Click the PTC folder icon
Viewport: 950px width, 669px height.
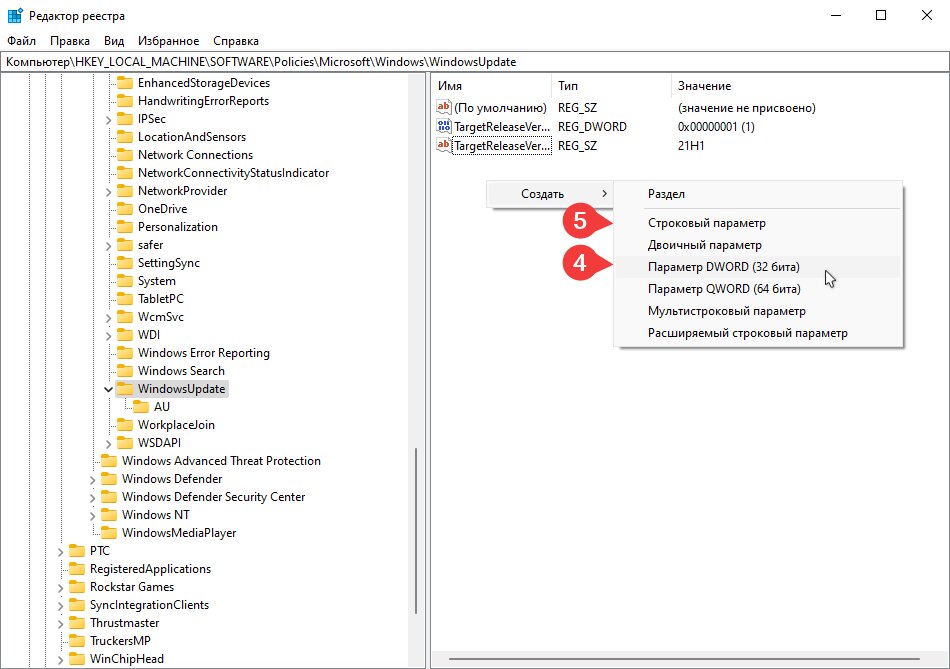77,551
